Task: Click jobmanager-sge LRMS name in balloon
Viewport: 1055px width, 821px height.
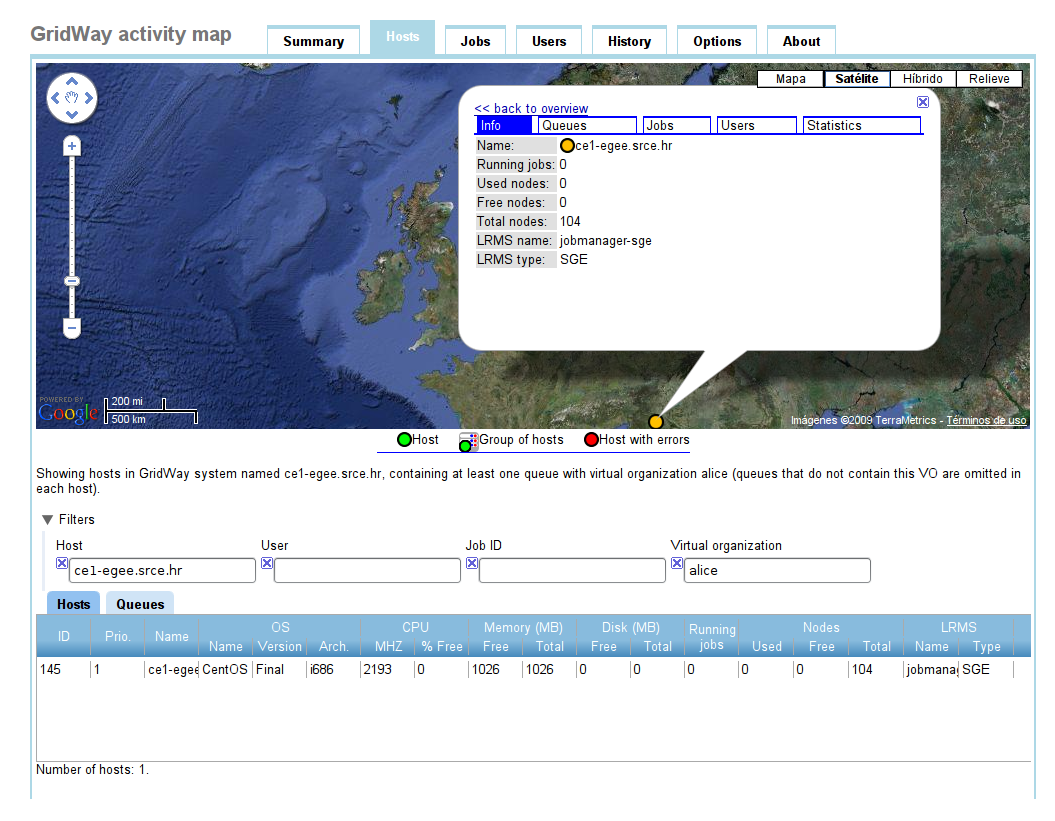Action: 606,240
